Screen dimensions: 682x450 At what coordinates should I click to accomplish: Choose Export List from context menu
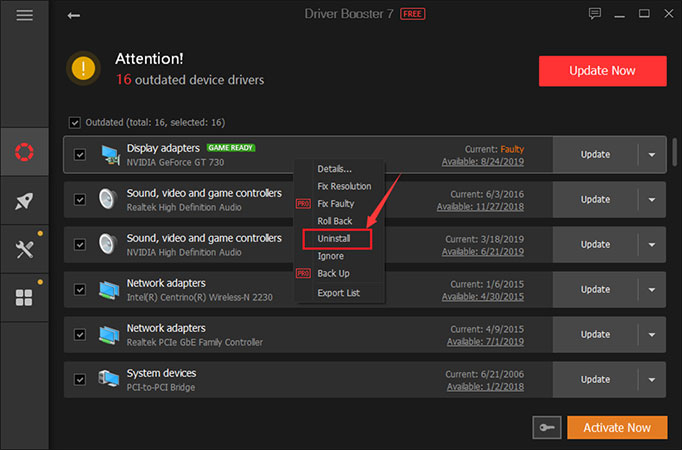(x=339, y=293)
